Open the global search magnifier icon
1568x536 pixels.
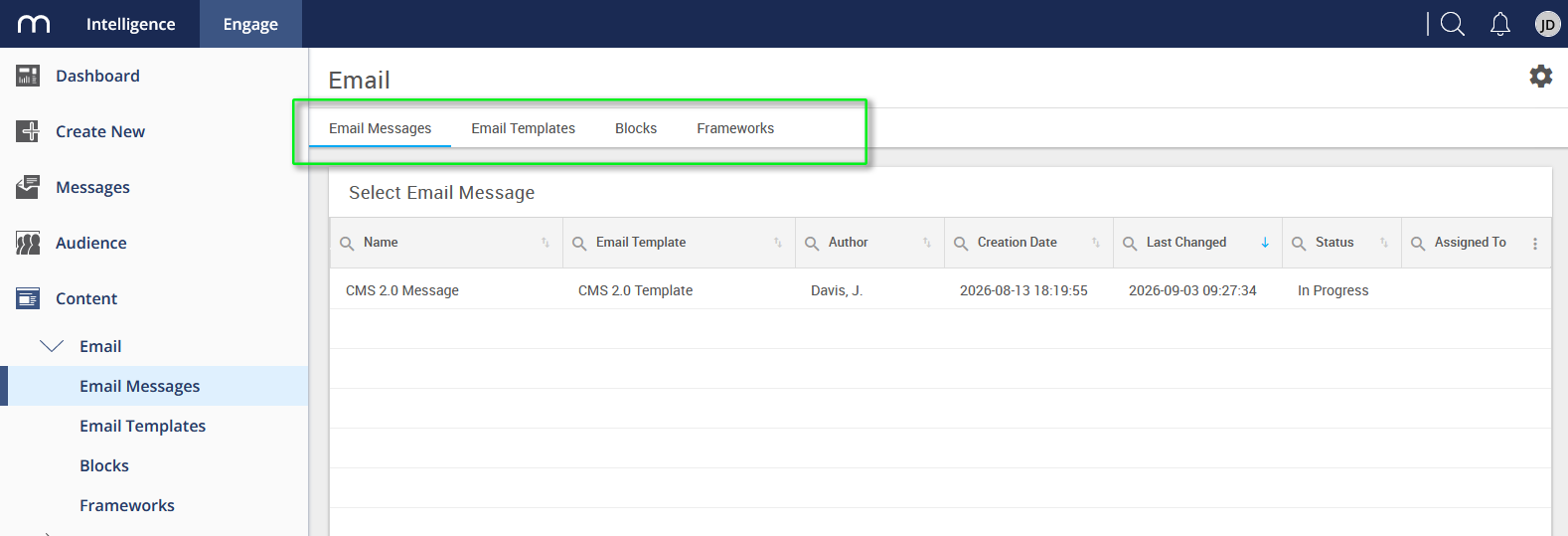[x=1453, y=24]
